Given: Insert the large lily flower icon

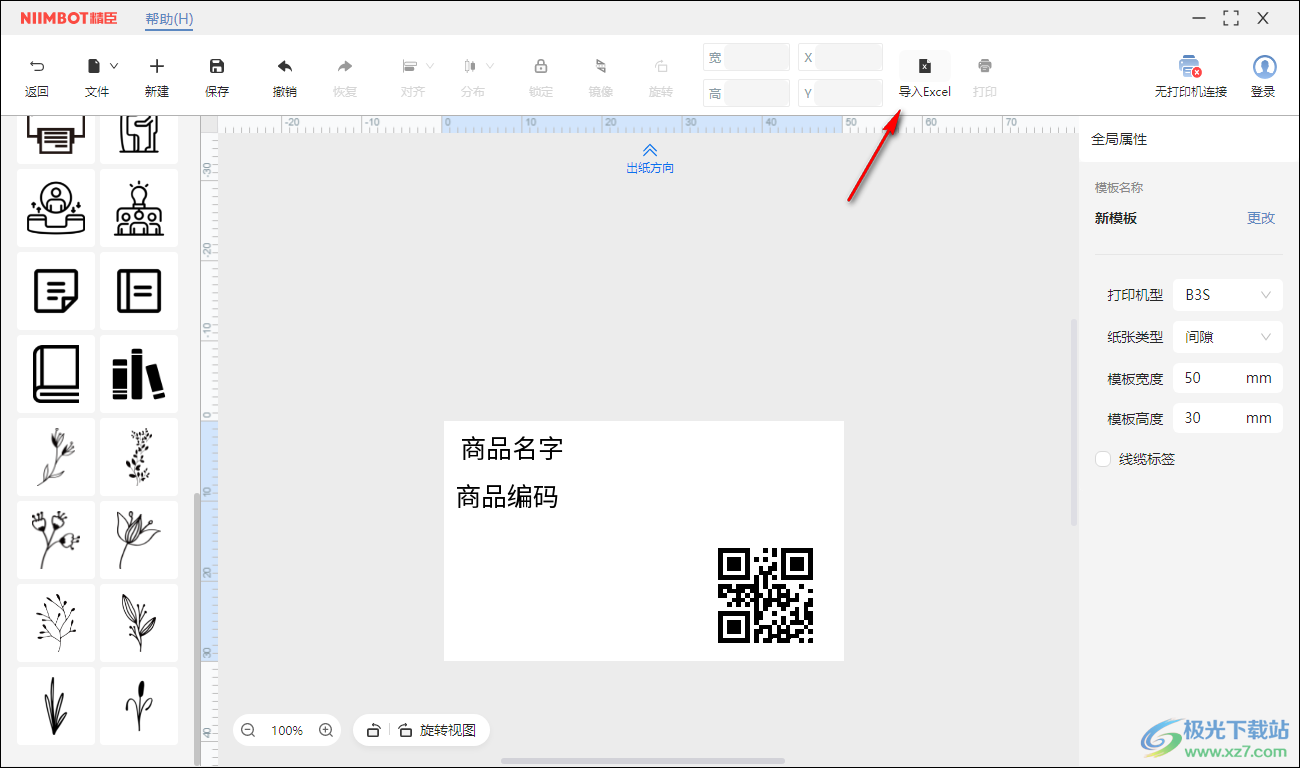Looking at the screenshot, I should coord(139,540).
